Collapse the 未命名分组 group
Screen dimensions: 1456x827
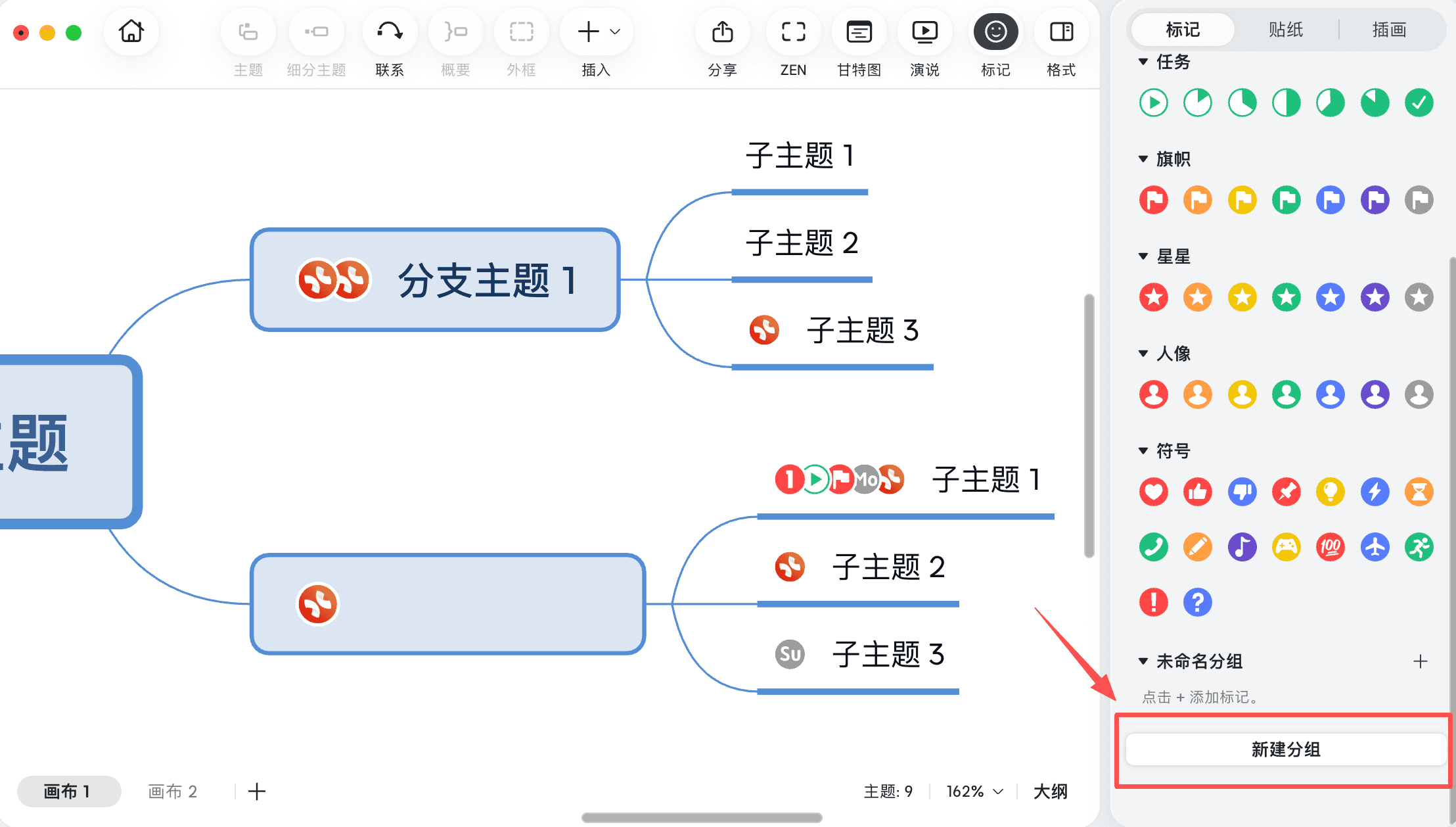[1143, 661]
